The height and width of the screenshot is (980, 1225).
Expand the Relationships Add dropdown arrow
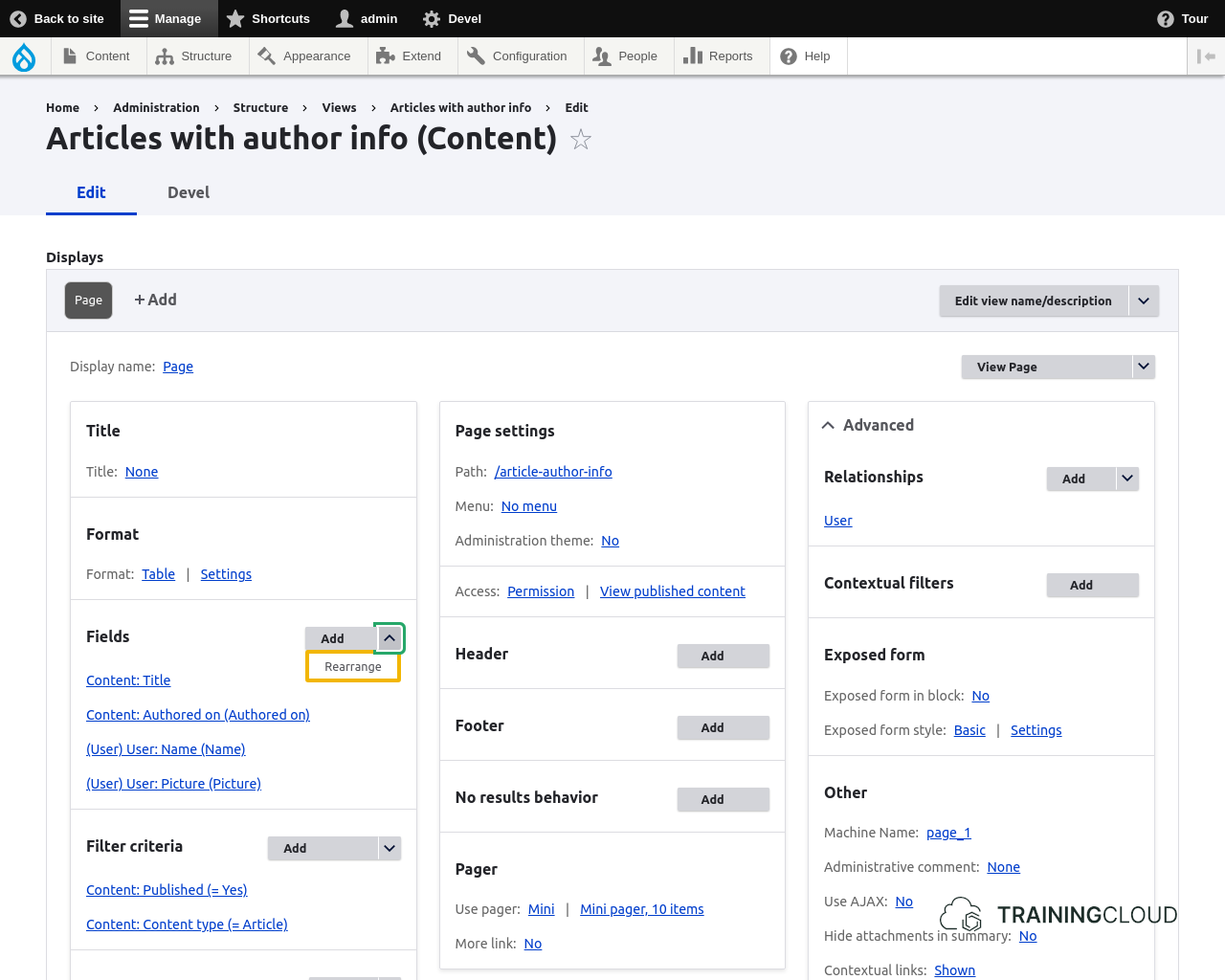(x=1127, y=479)
